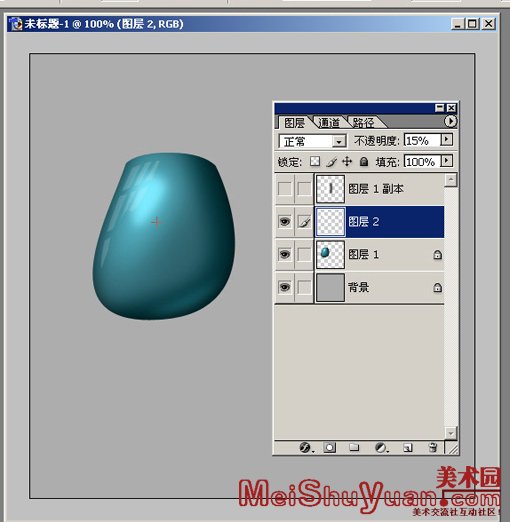
Task: Hide 图层 1 using eye icon
Action: pos(285,254)
